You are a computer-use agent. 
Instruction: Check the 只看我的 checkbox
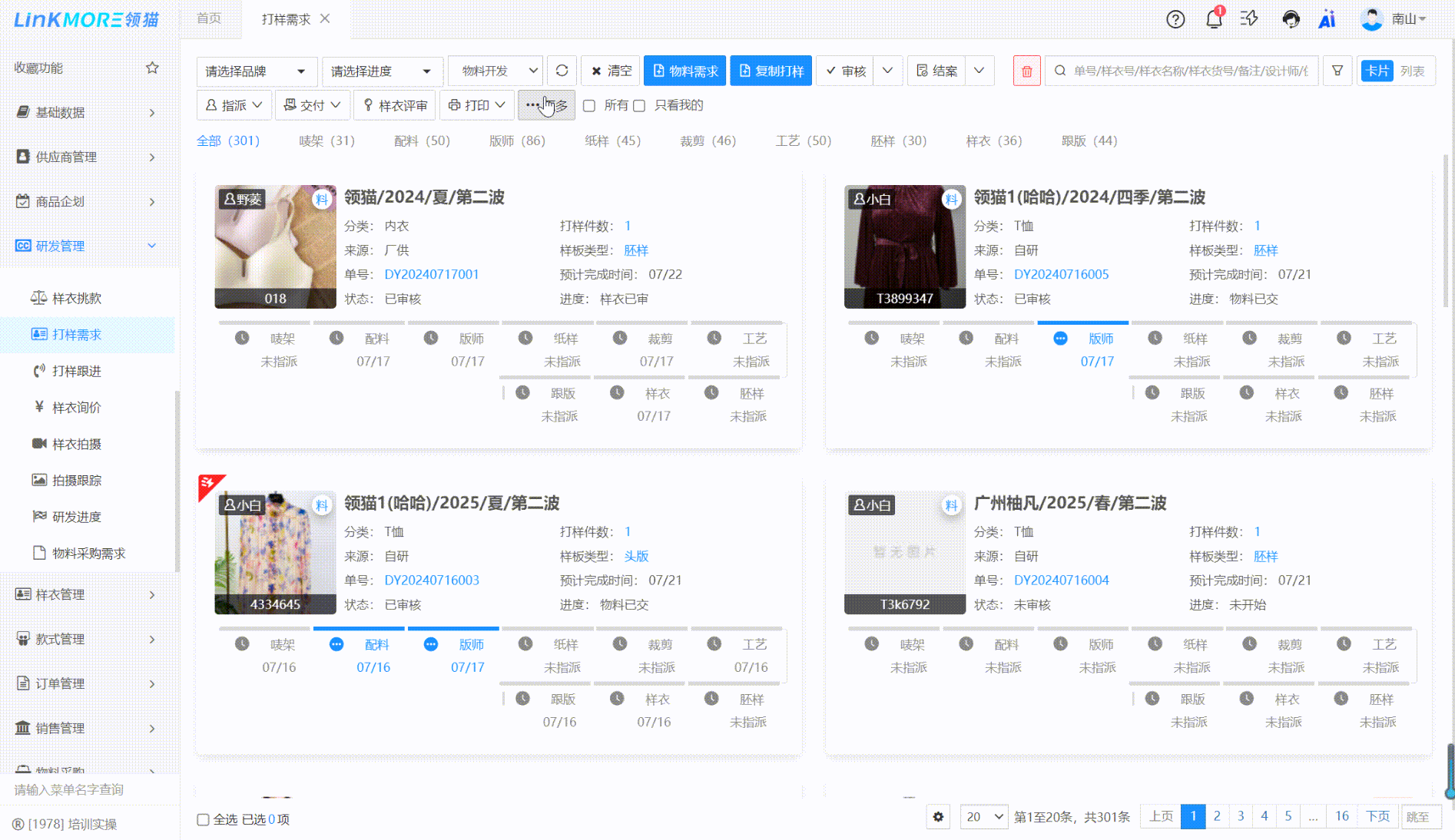639,106
